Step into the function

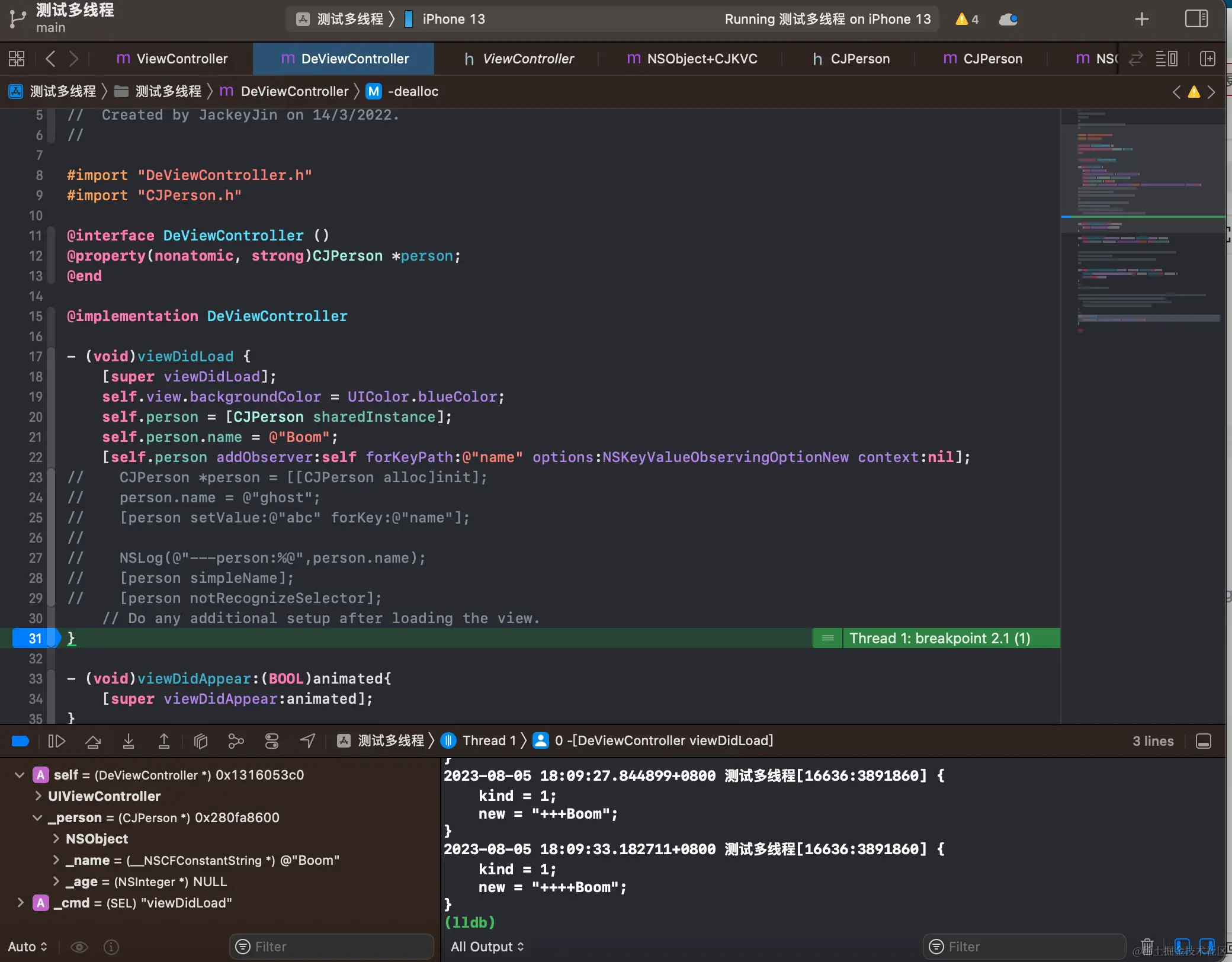[x=129, y=741]
